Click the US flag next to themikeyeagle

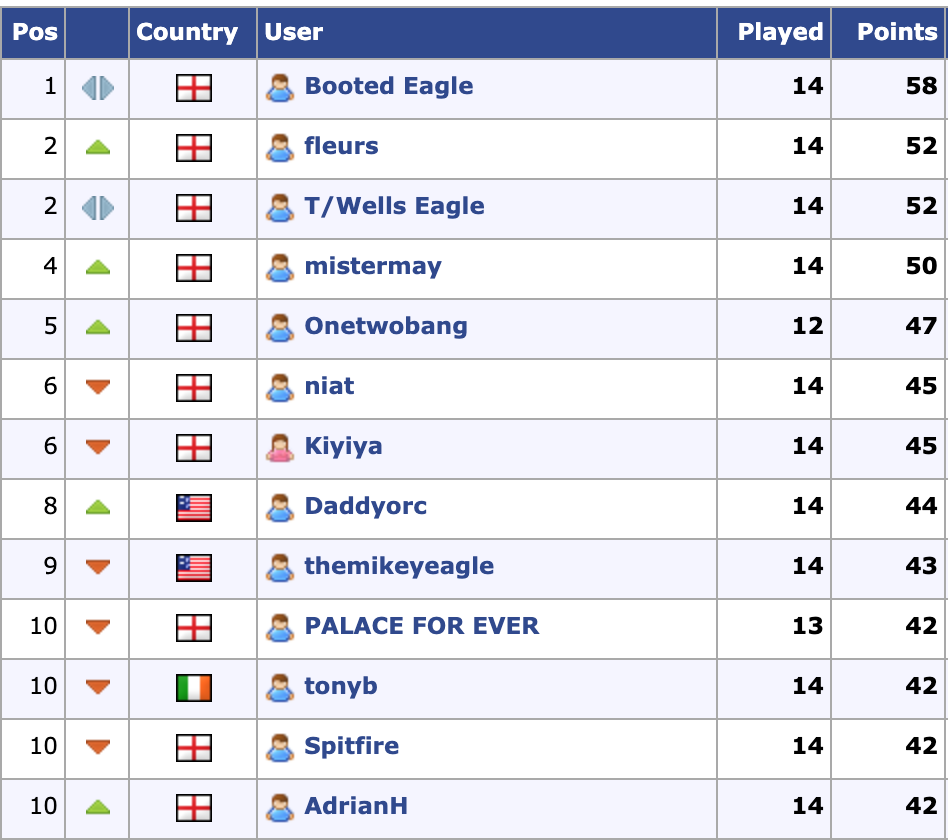(x=193, y=568)
